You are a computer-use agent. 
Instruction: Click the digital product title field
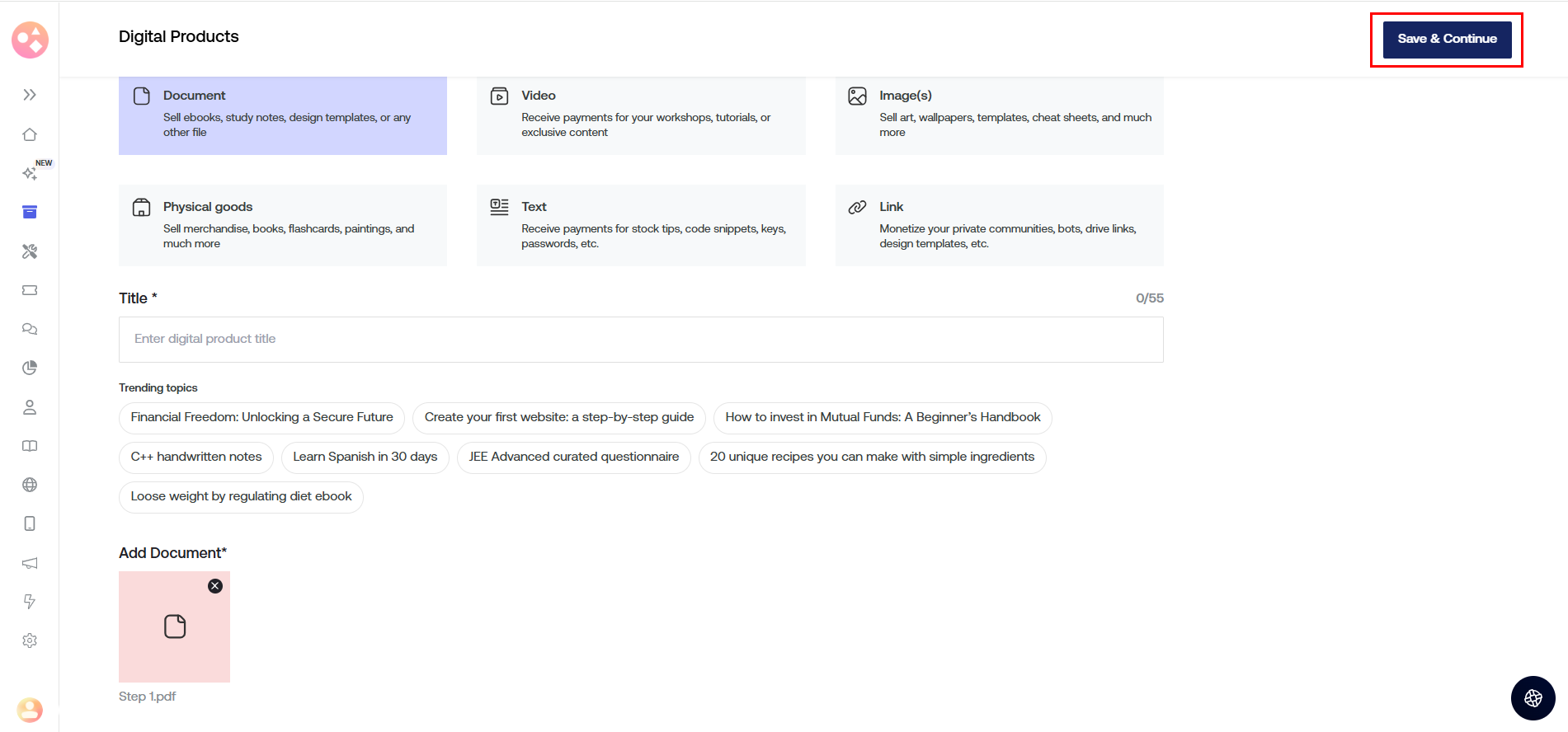(x=641, y=340)
